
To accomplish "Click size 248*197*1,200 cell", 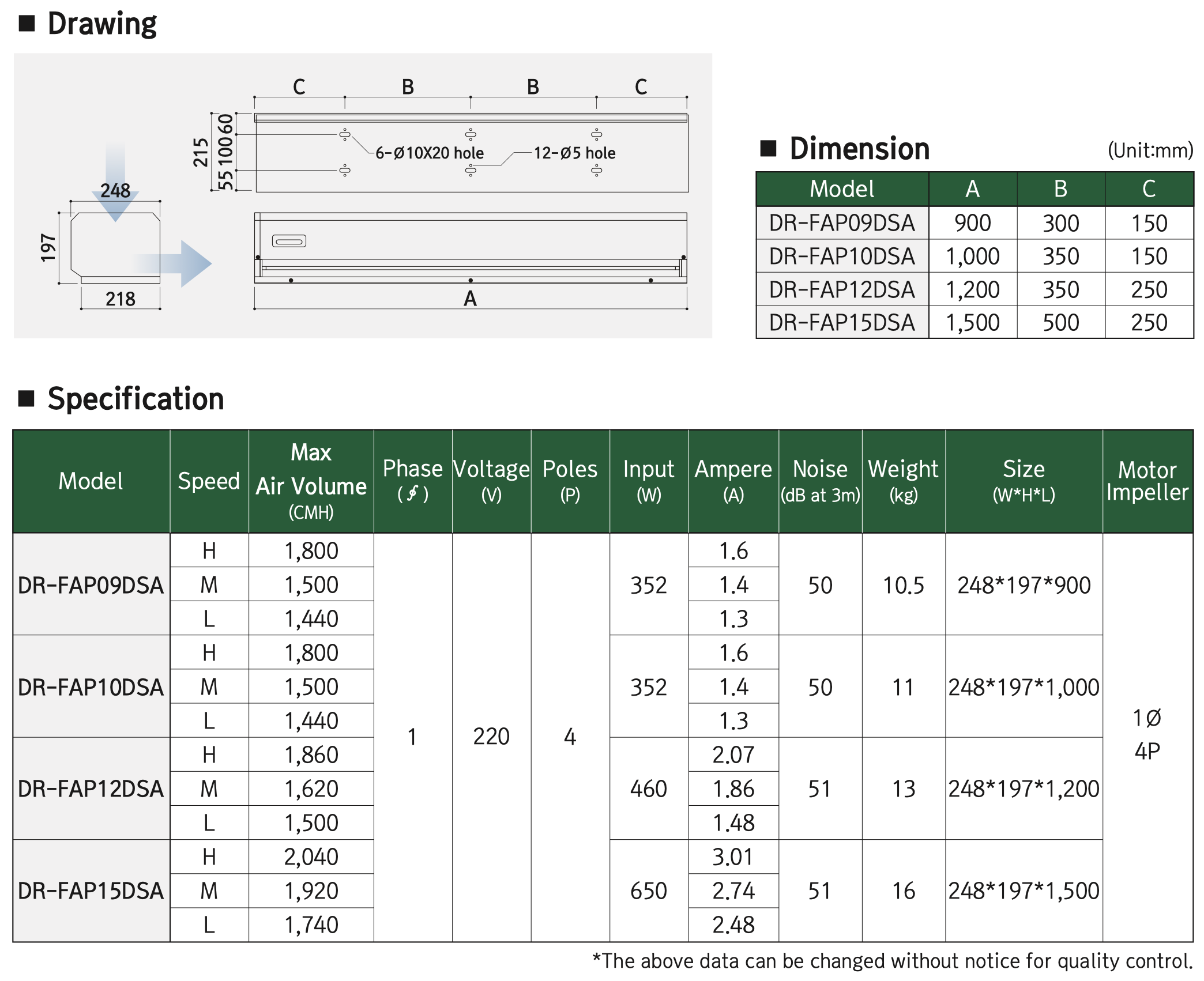I will (1024, 788).
